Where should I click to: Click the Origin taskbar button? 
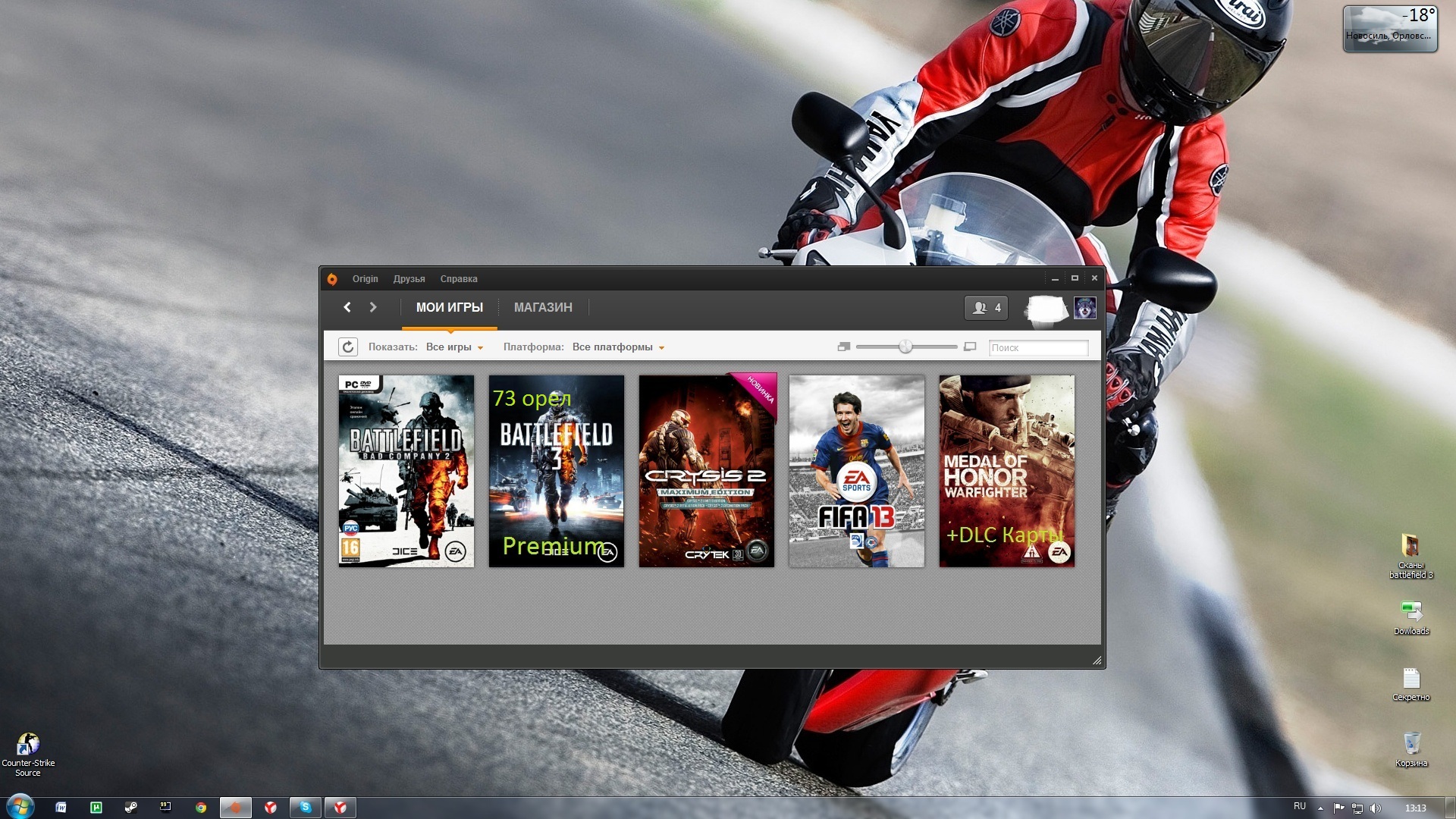(x=236, y=808)
